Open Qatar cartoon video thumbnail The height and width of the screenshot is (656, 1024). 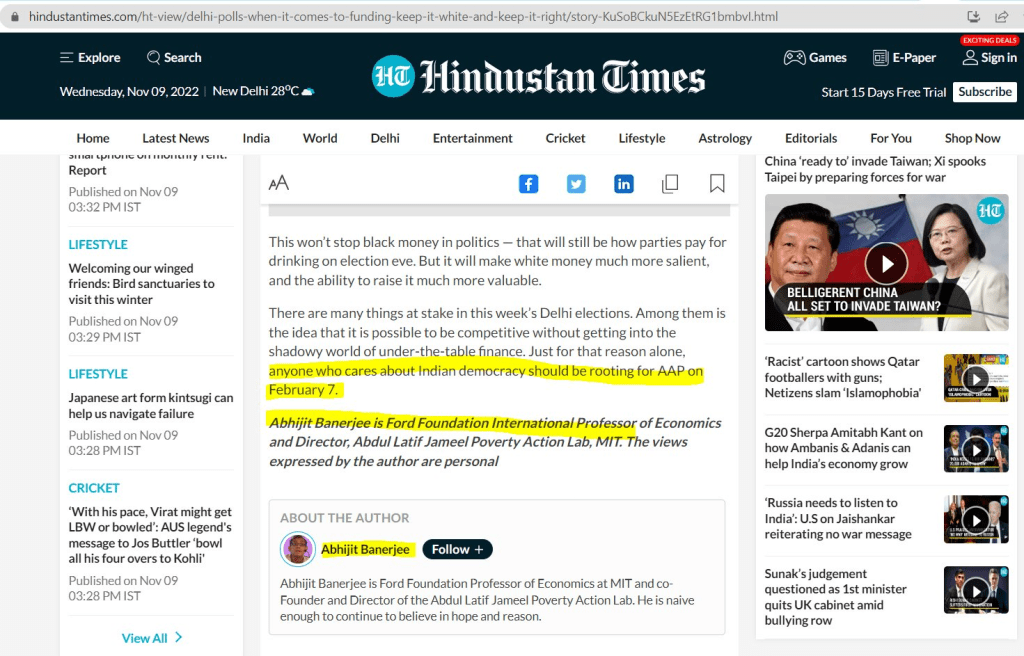pos(975,379)
